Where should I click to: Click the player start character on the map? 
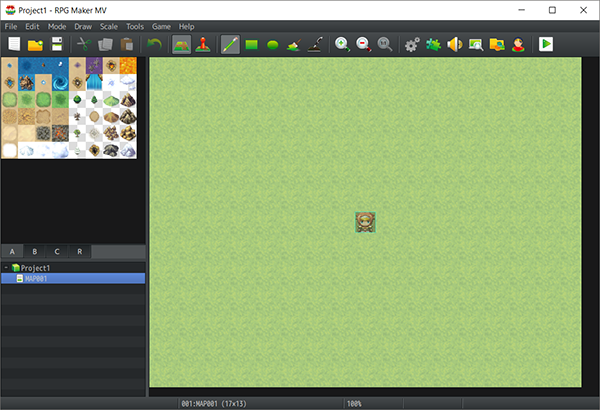point(365,222)
